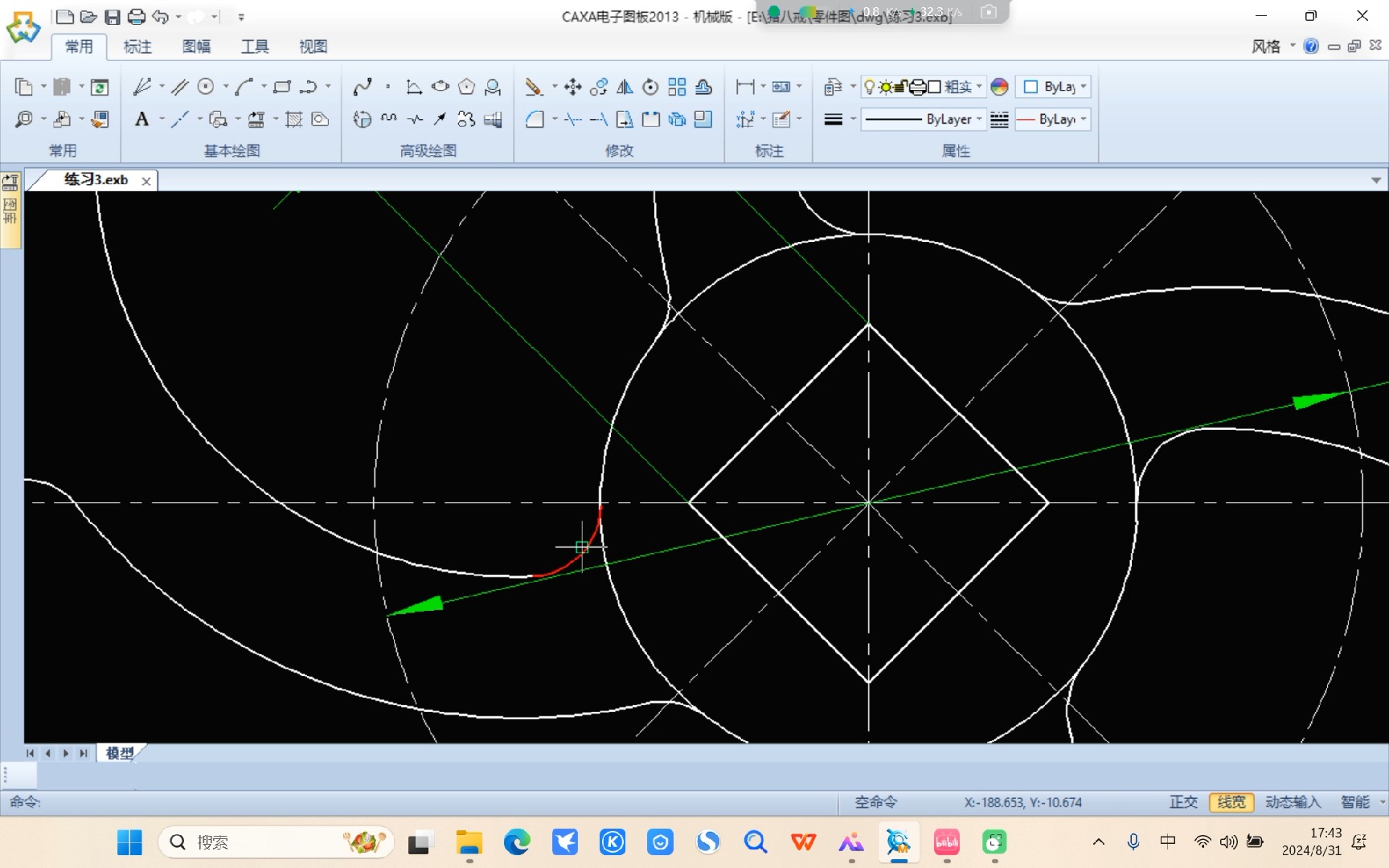The height and width of the screenshot is (868, 1389).
Task: Create a new drawing file
Action: 64,16
